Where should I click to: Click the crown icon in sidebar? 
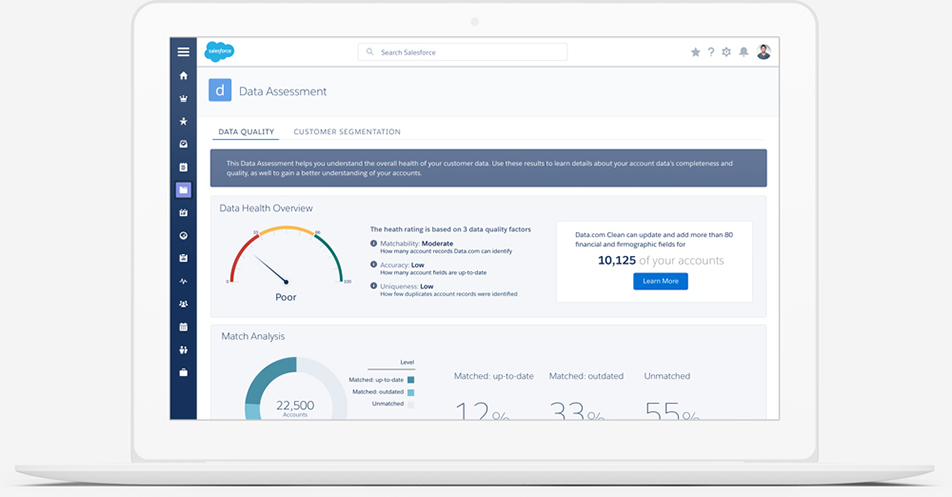pyautogui.click(x=183, y=99)
